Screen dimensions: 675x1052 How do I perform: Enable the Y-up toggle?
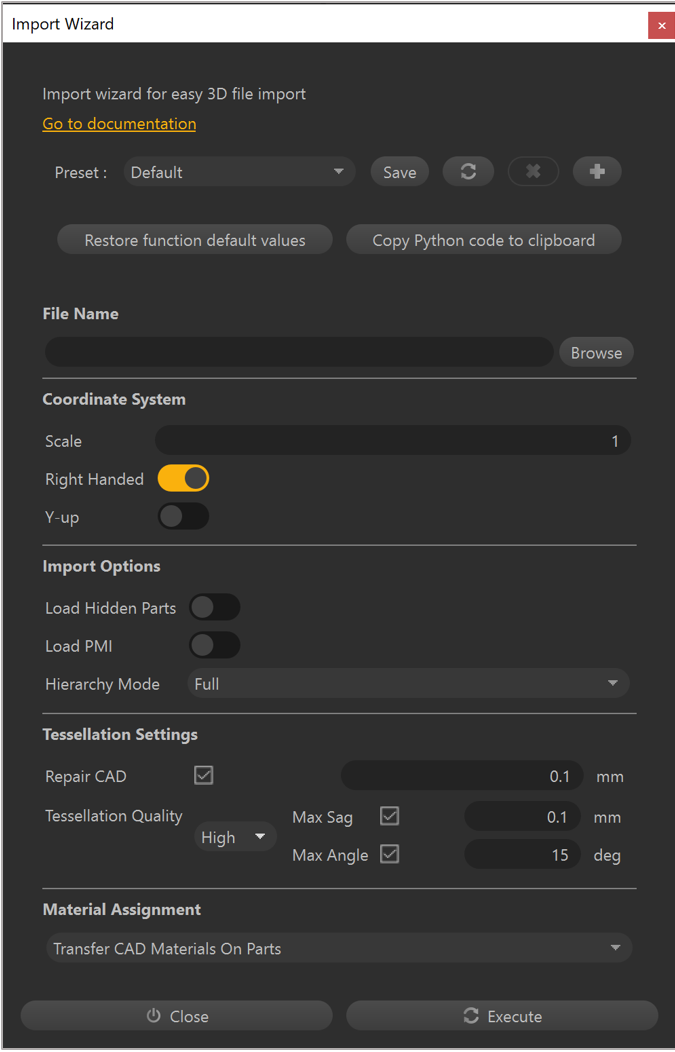[183, 517]
